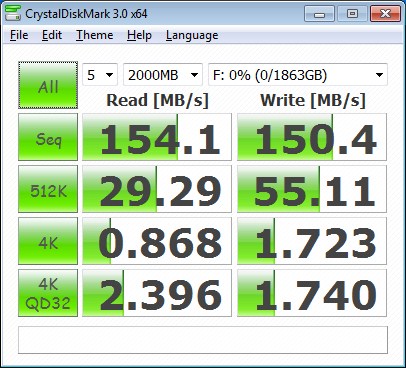Open the Help menu

pos(139,35)
